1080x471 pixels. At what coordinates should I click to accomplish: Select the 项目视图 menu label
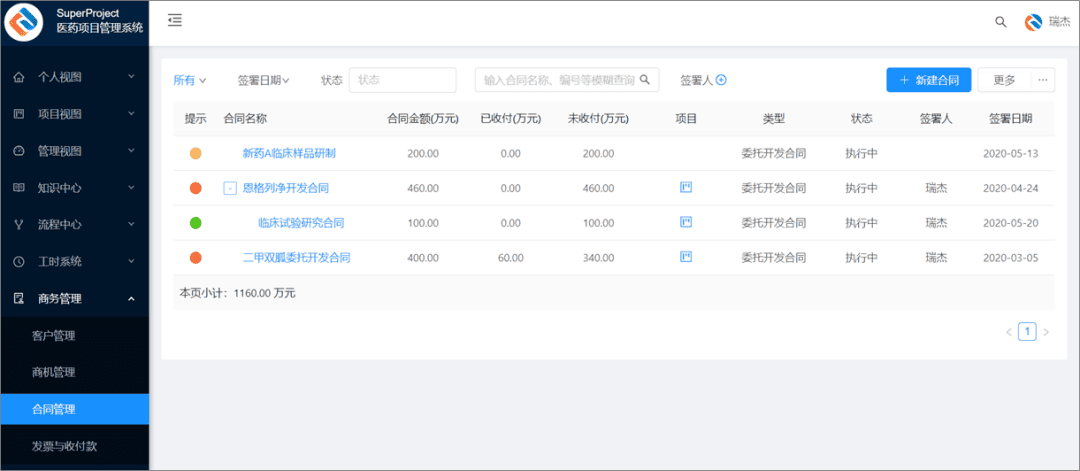(60, 114)
